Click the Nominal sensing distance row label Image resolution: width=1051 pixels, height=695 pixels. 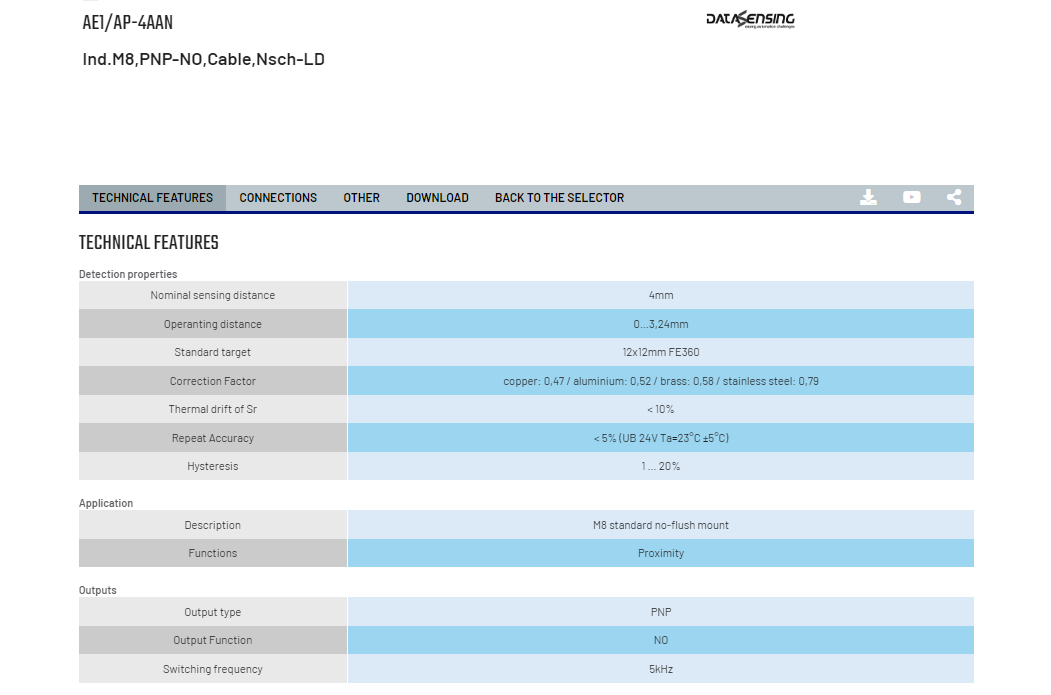tap(212, 295)
